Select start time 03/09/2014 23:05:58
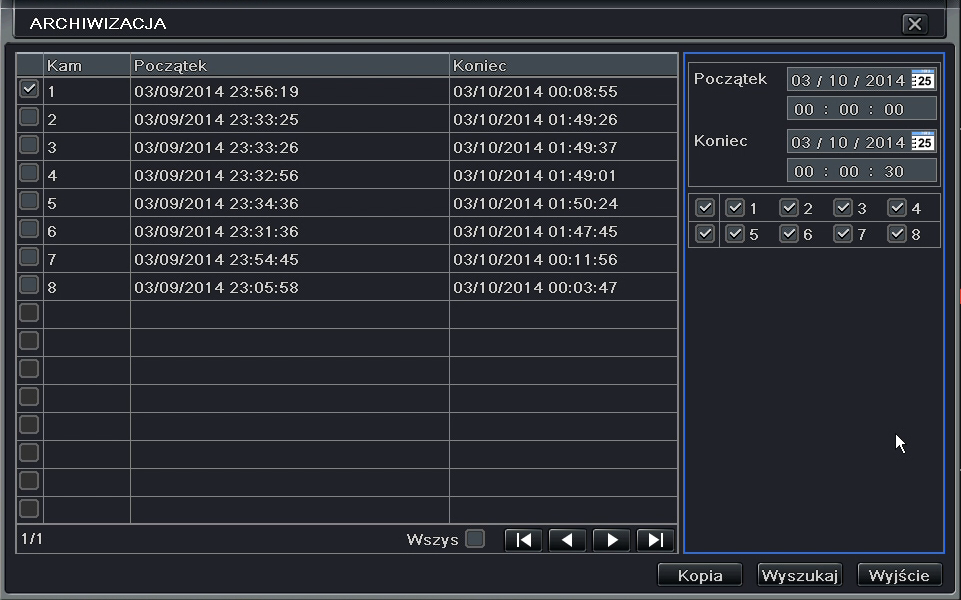 [216, 287]
